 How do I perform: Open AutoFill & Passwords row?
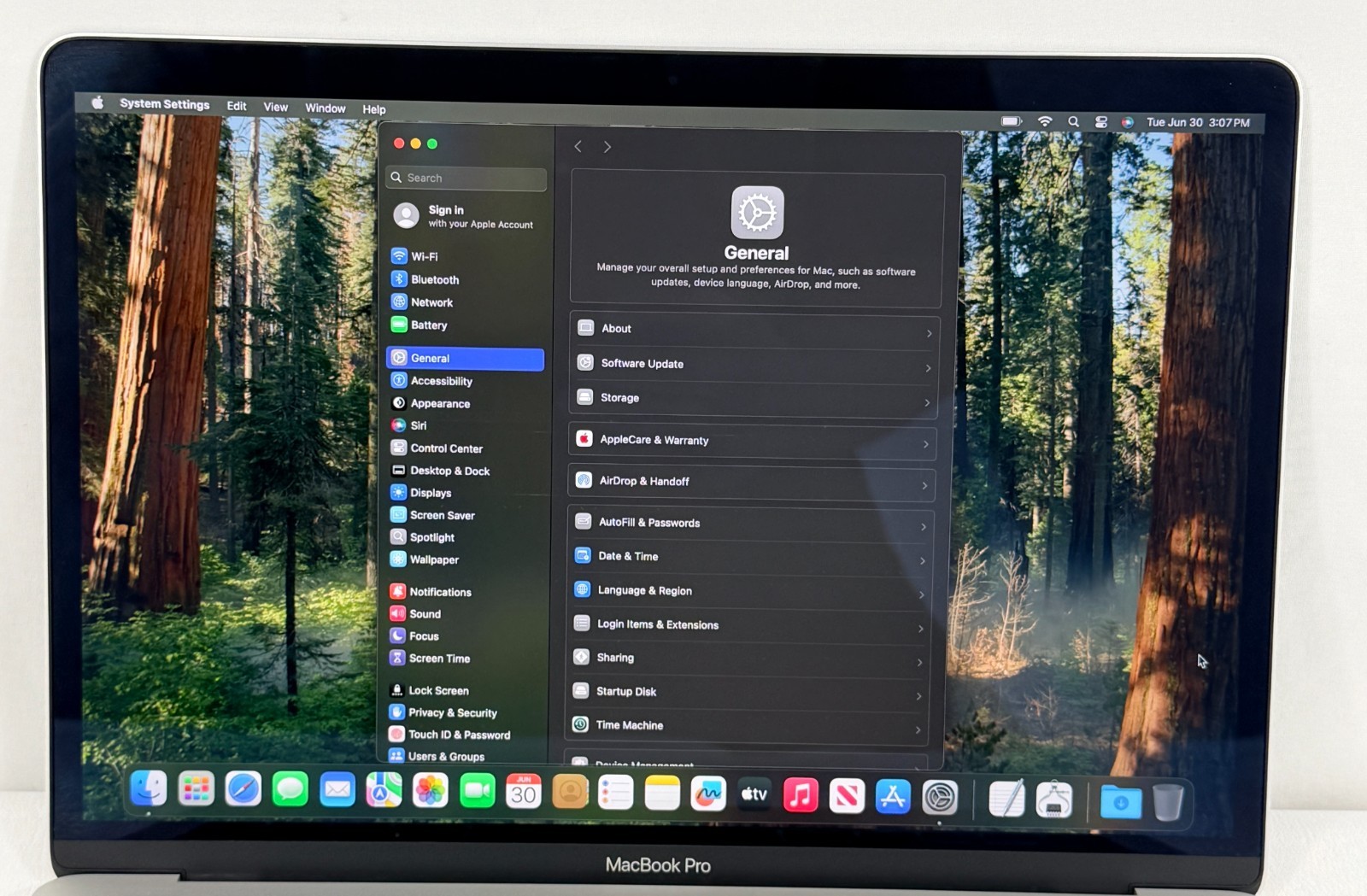pos(750,524)
